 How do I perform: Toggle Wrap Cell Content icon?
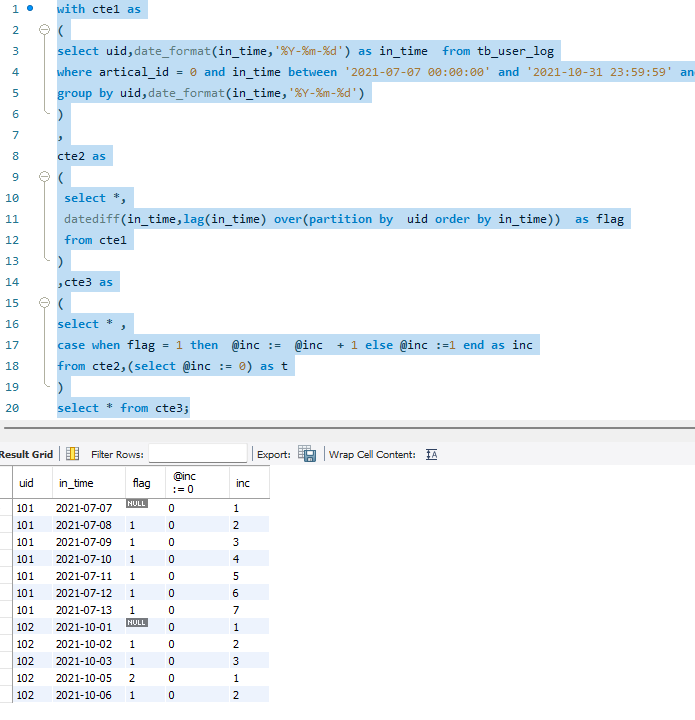coord(432,455)
